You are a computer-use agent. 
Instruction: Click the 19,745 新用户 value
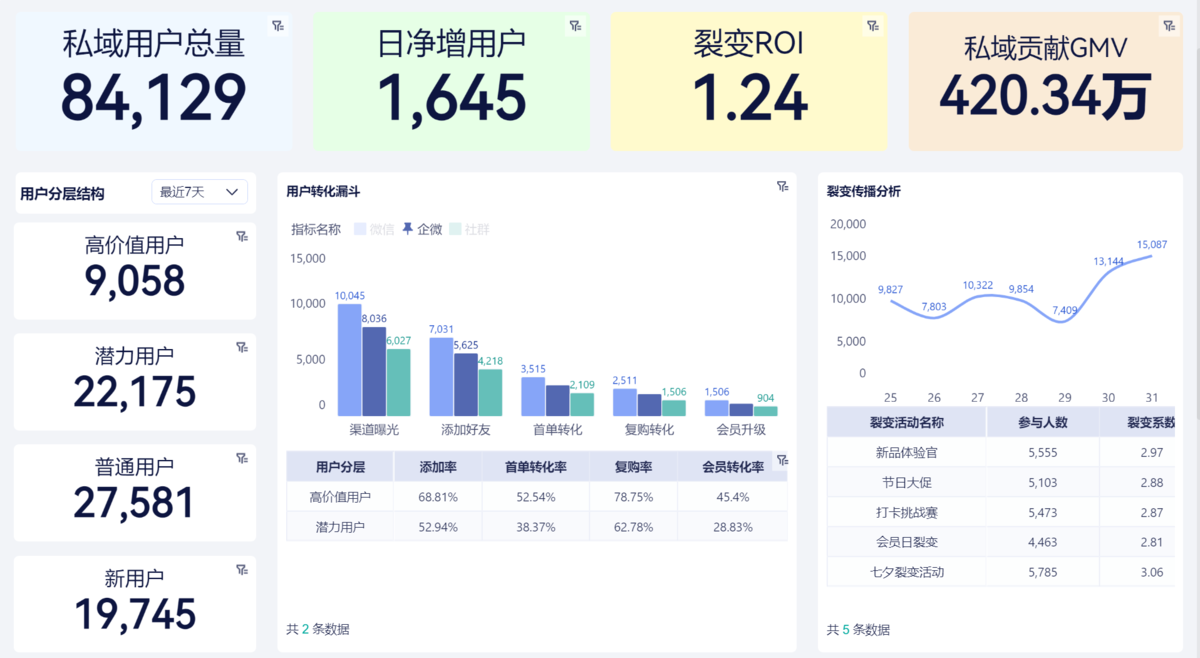135,614
